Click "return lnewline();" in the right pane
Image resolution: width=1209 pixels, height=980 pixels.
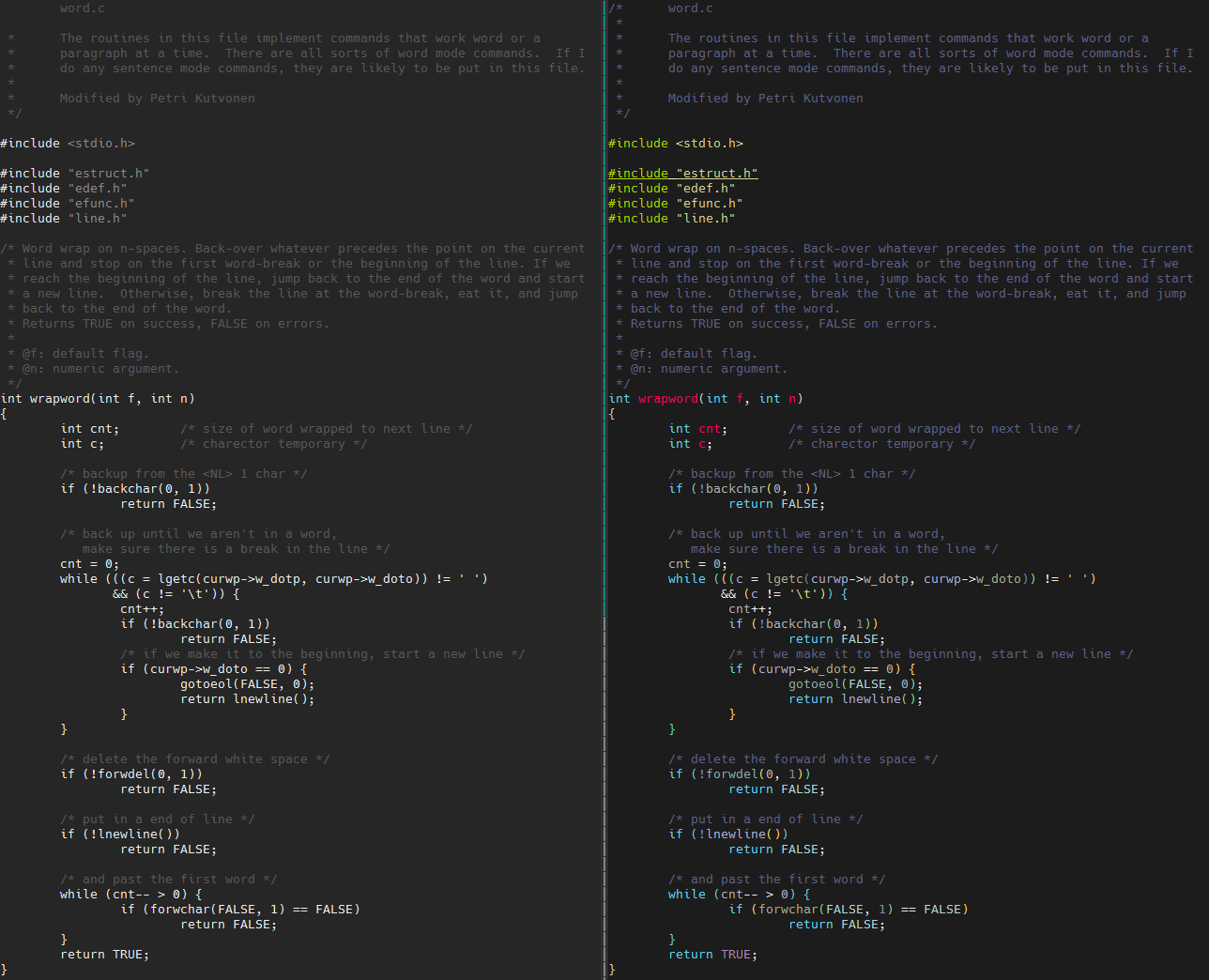pyautogui.click(x=856, y=699)
